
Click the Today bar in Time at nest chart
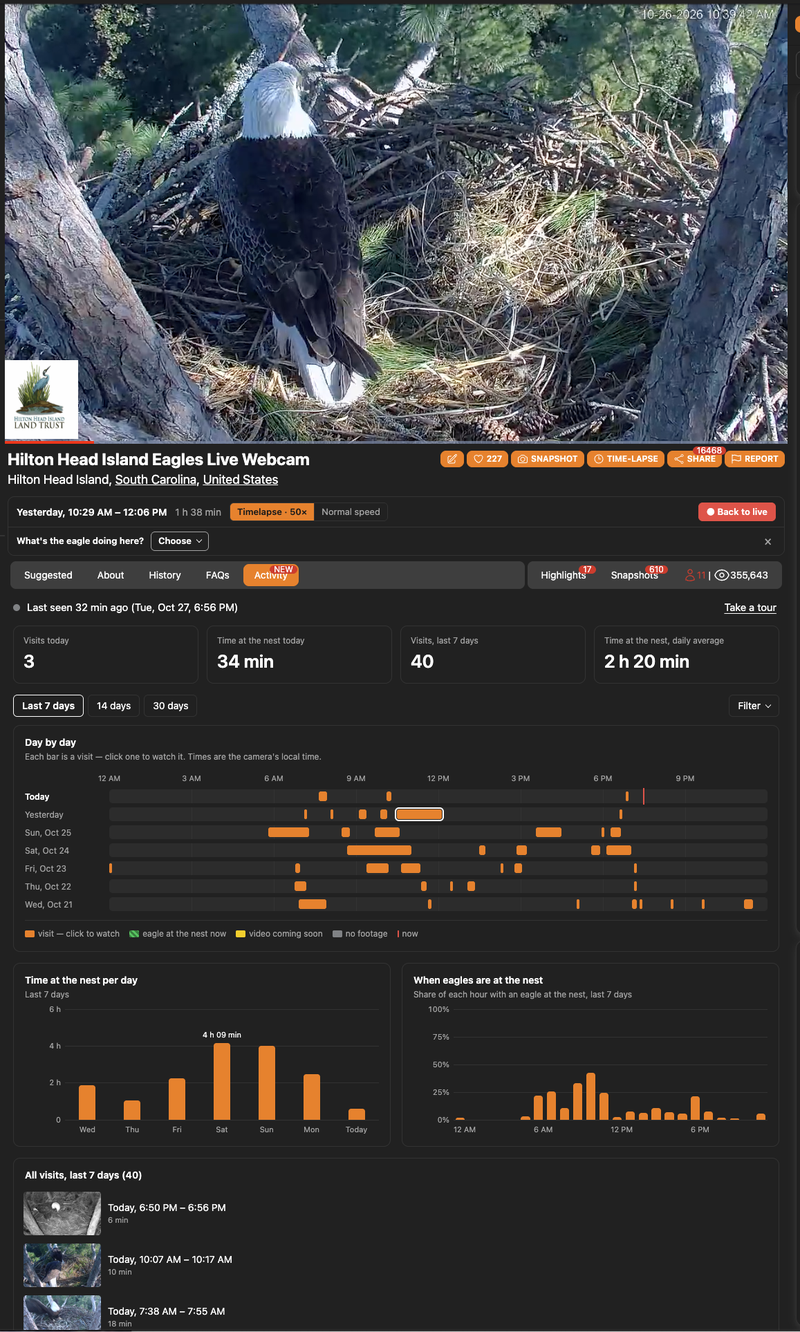click(357, 1114)
